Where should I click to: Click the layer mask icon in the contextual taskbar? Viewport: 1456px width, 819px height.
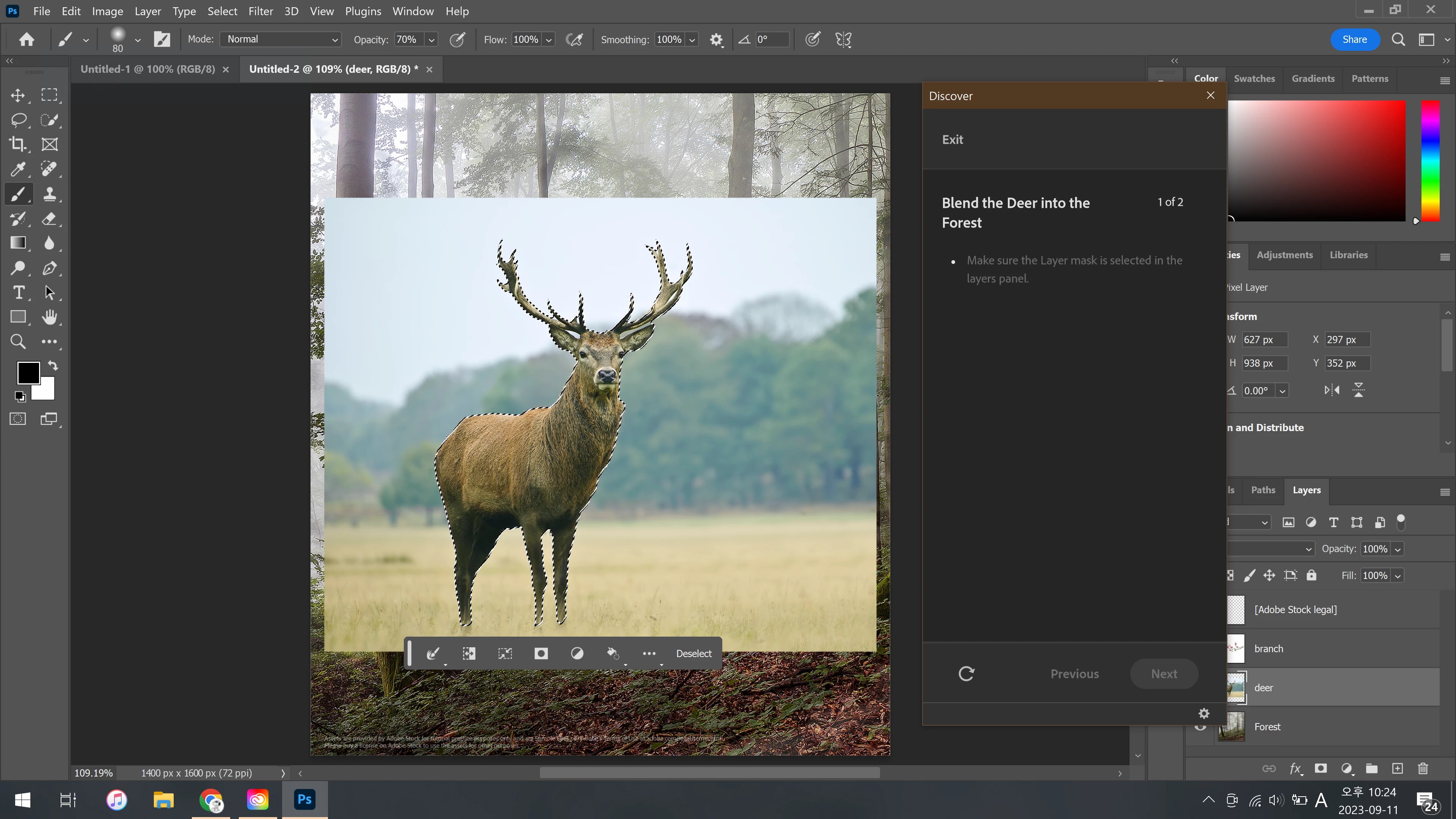541,653
